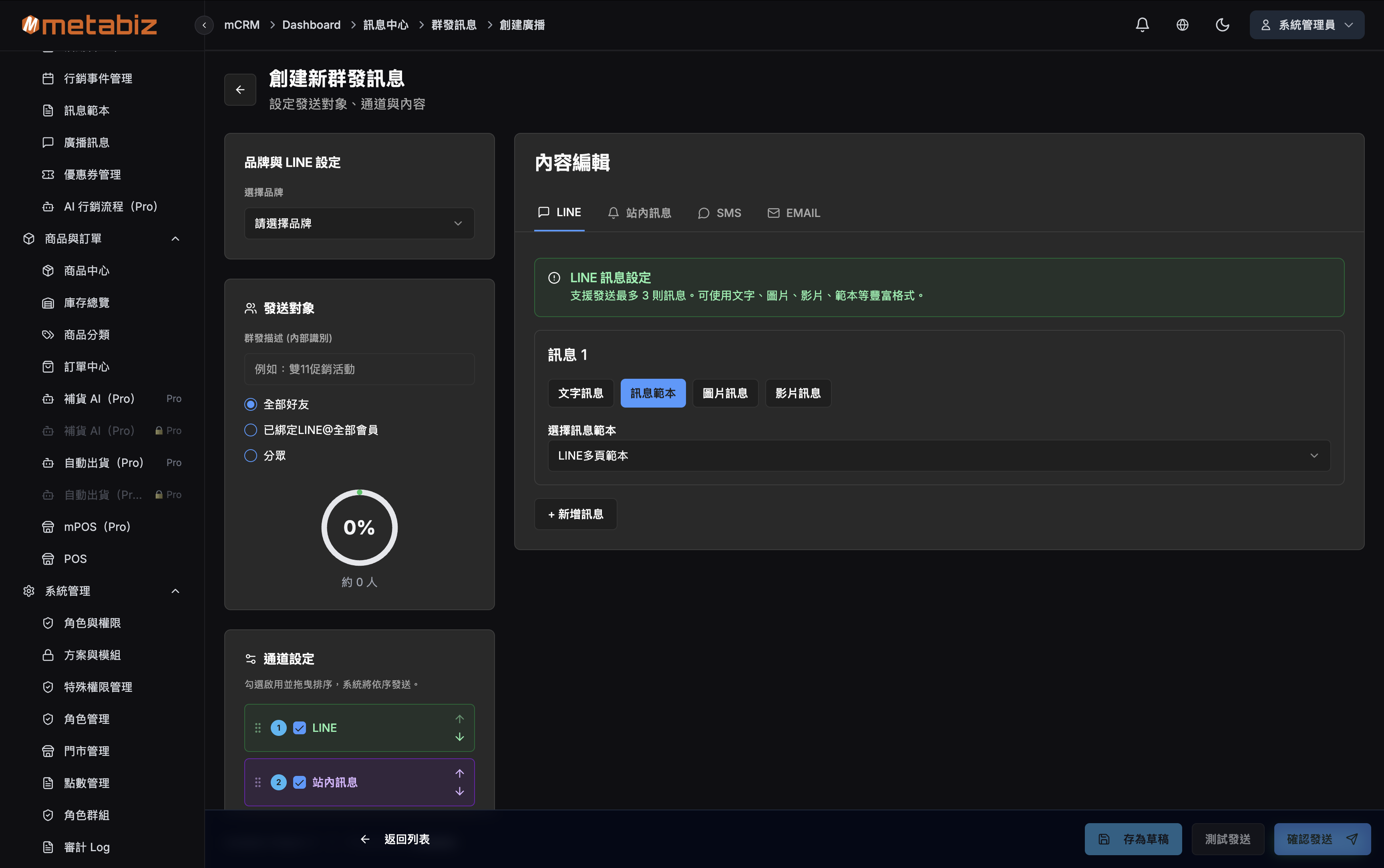This screenshot has height=868, width=1384.
Task: Select the 分眾 radio option
Action: pyautogui.click(x=250, y=455)
